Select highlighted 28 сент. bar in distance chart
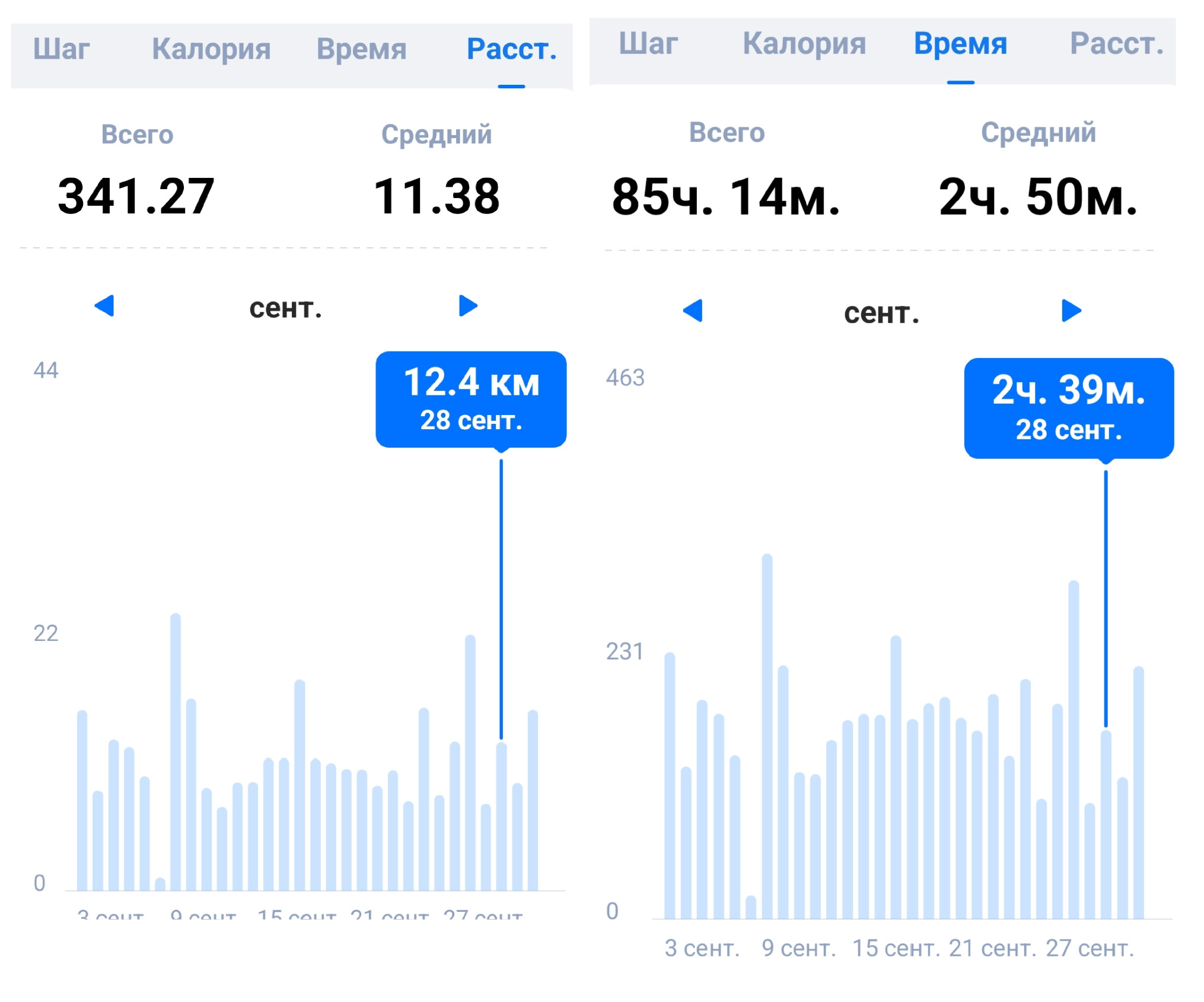Screen dimensions: 1204x1002 501,816
